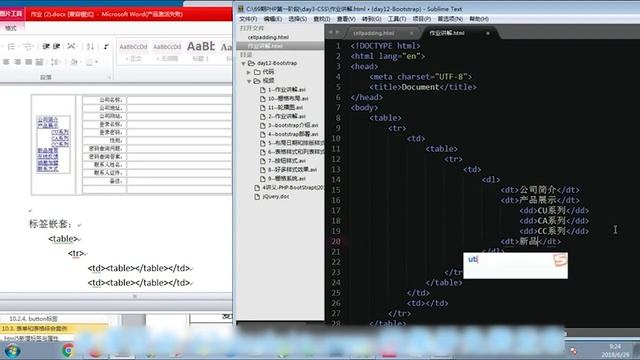
Task: Open 选择(S) menu in Sublime Text
Action: click(297, 19)
